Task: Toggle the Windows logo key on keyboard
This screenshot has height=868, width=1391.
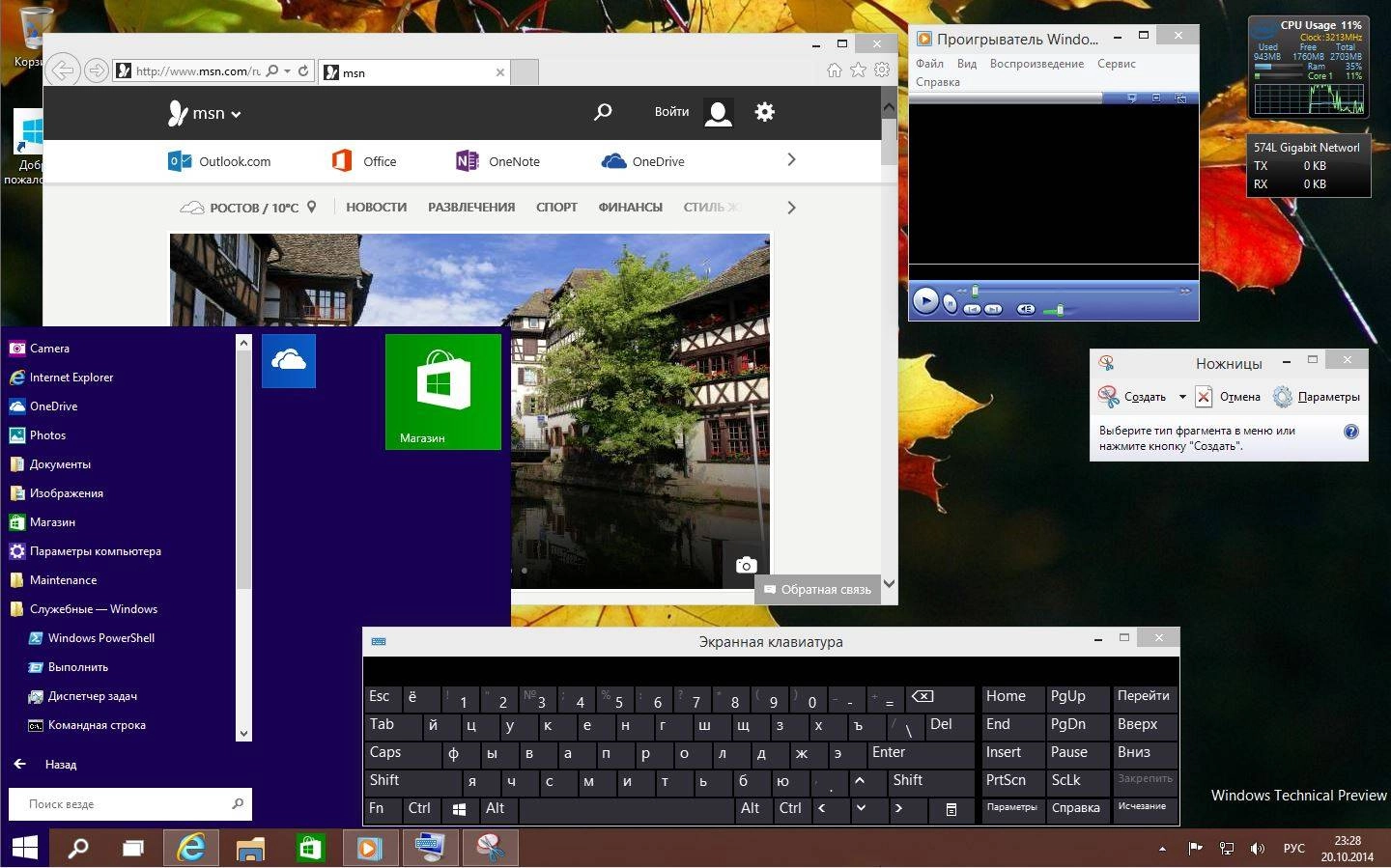Action: [x=461, y=809]
